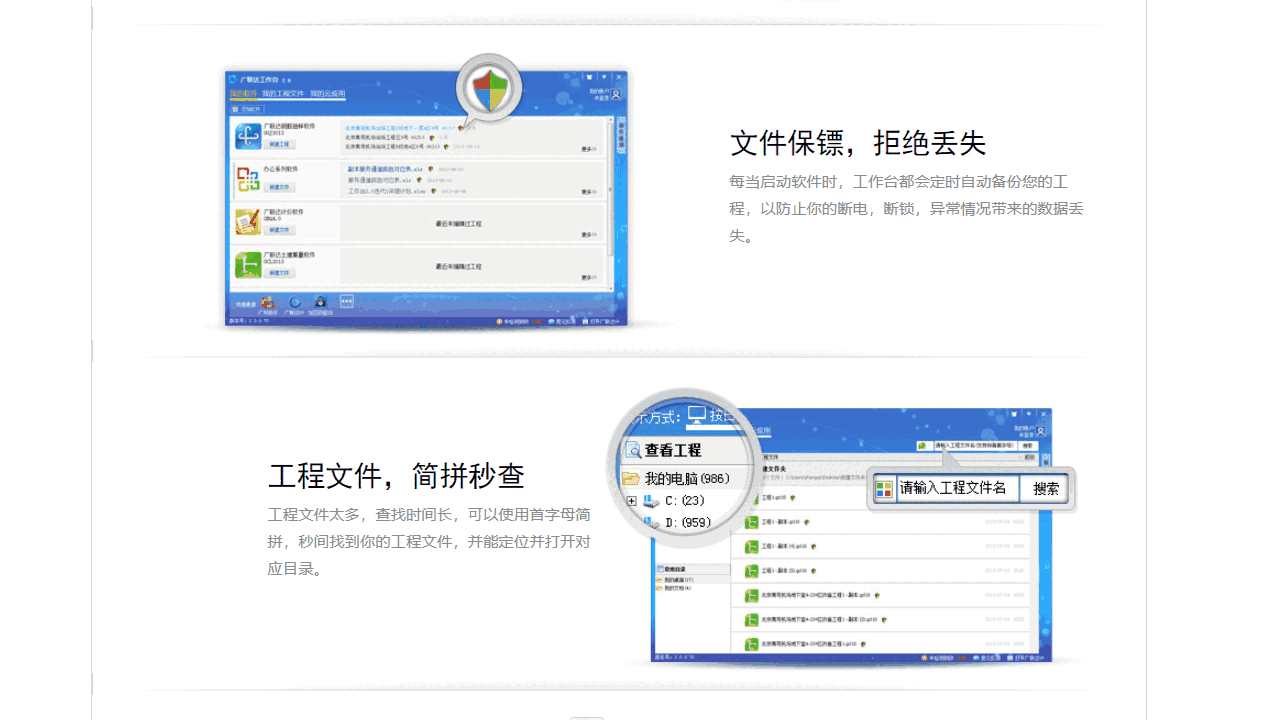Expand the C: (23) drive node
1280x720 pixels.
coord(631,501)
